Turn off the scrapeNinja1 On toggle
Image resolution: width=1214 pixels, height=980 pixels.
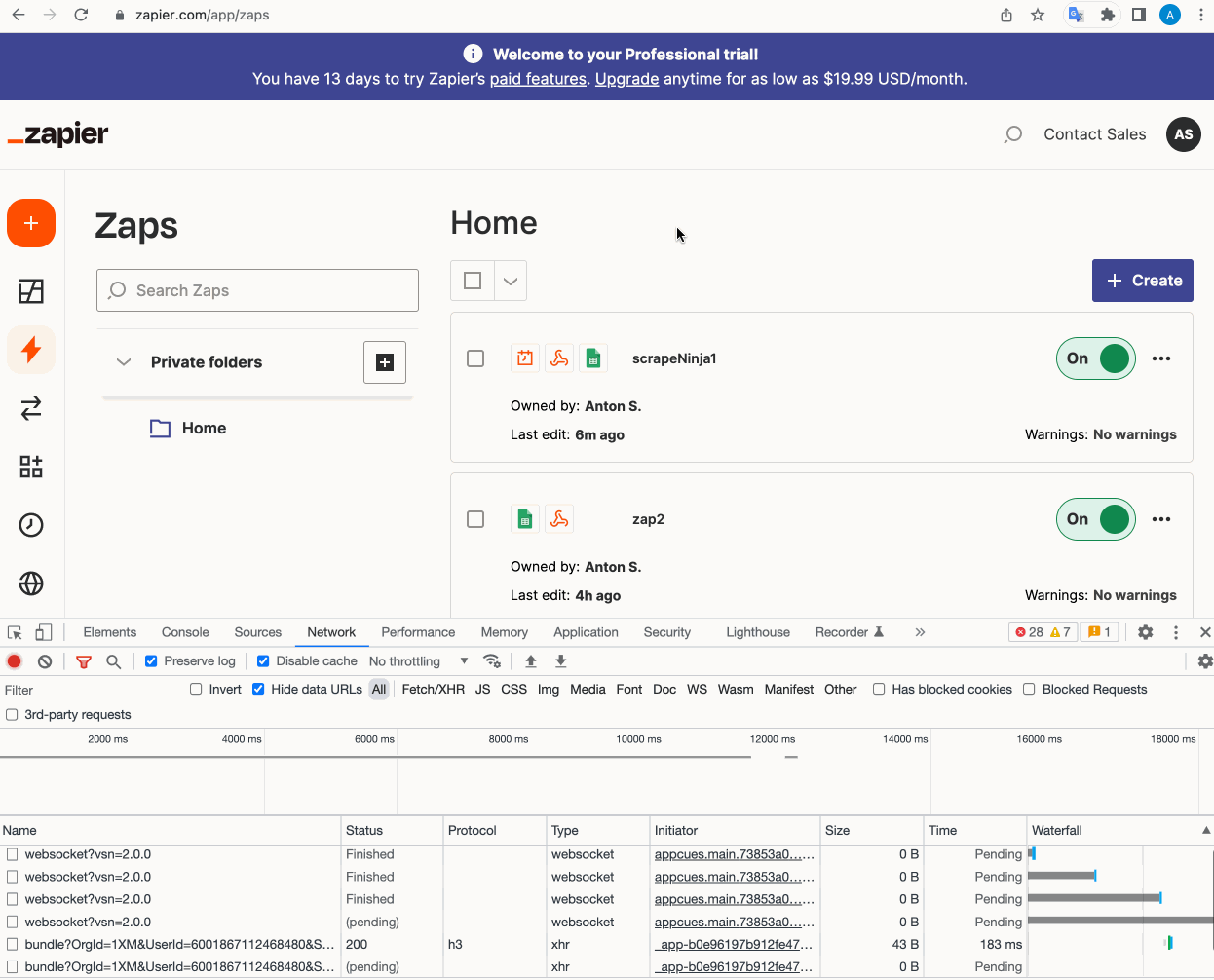click(1096, 358)
